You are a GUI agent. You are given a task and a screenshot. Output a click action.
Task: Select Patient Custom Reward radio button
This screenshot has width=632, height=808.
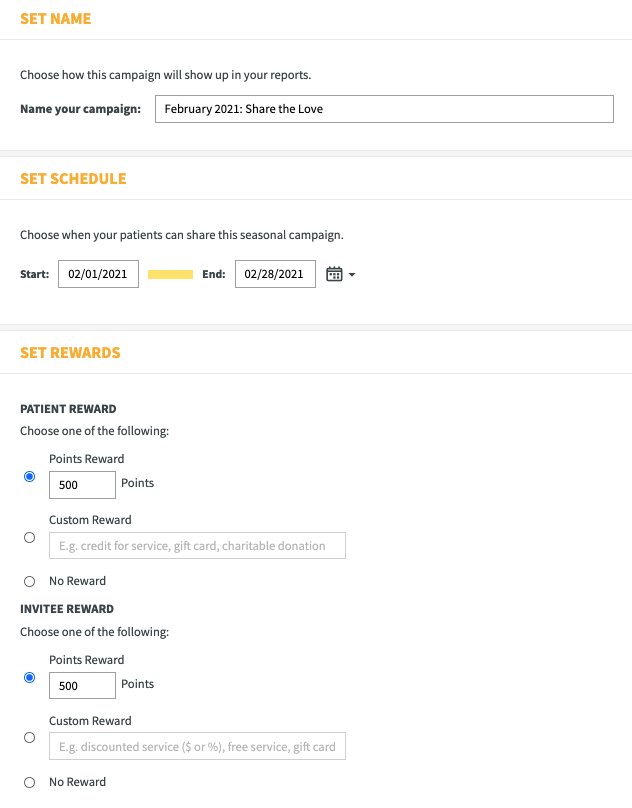click(x=29, y=537)
